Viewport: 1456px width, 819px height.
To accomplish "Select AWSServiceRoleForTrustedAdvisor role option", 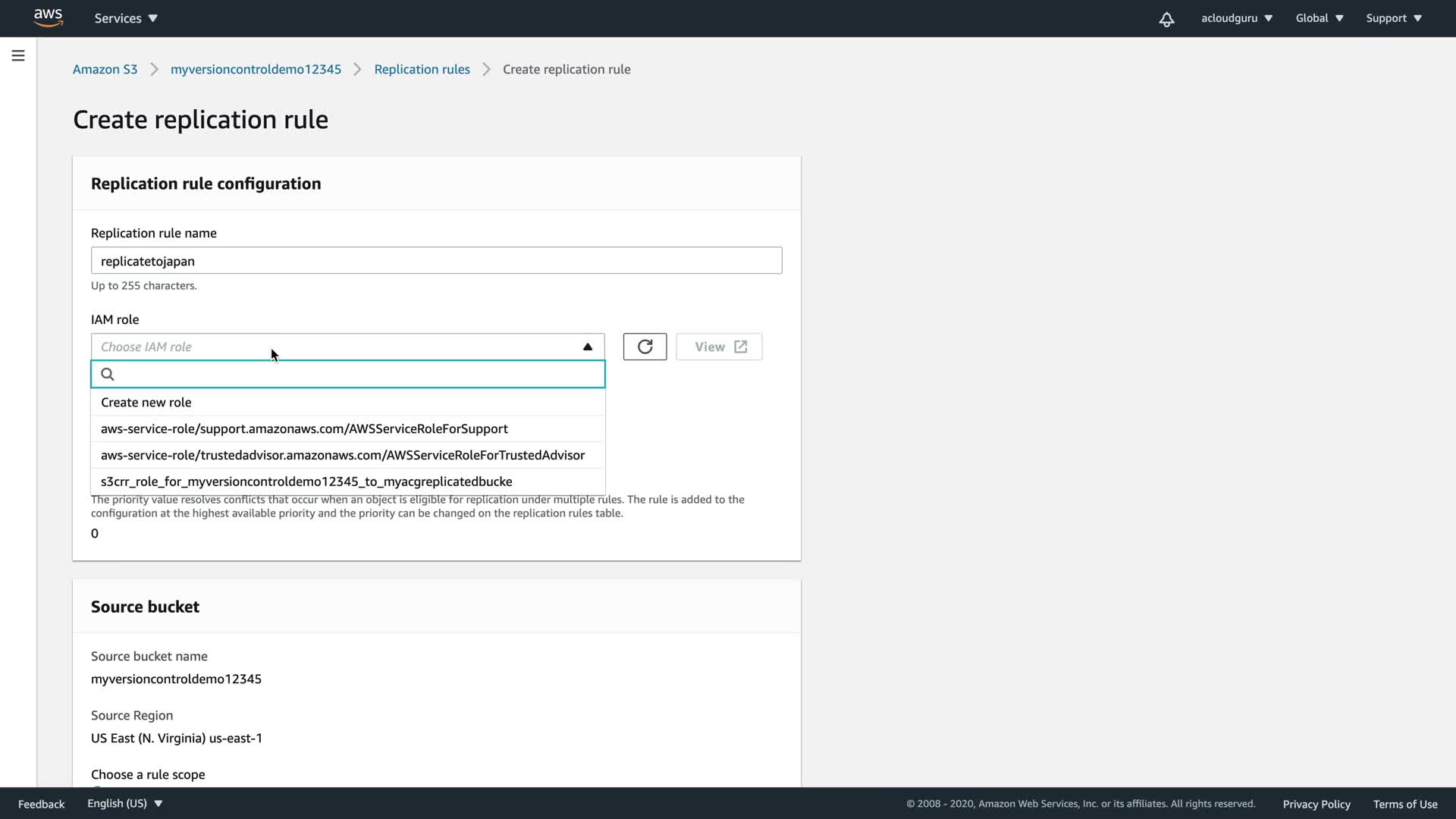I will pos(342,455).
